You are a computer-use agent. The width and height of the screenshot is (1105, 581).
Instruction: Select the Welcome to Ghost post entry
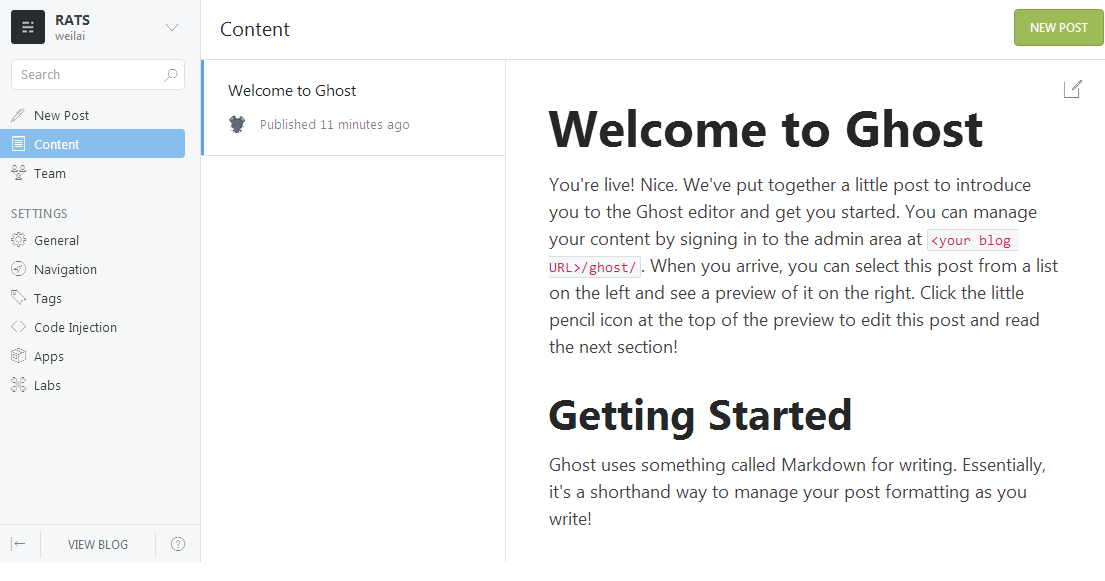(x=354, y=108)
